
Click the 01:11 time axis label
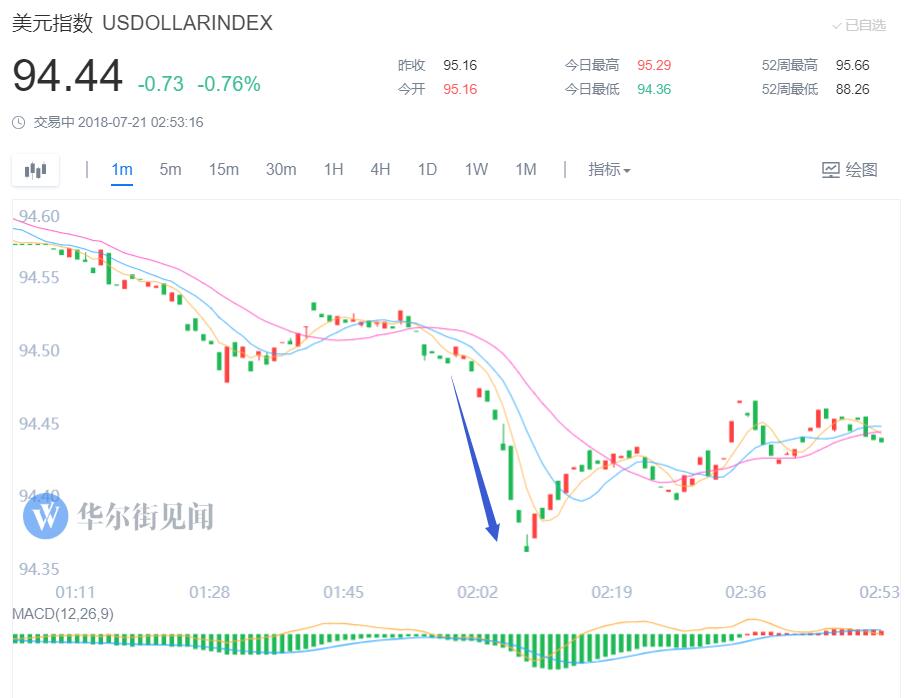click(75, 592)
